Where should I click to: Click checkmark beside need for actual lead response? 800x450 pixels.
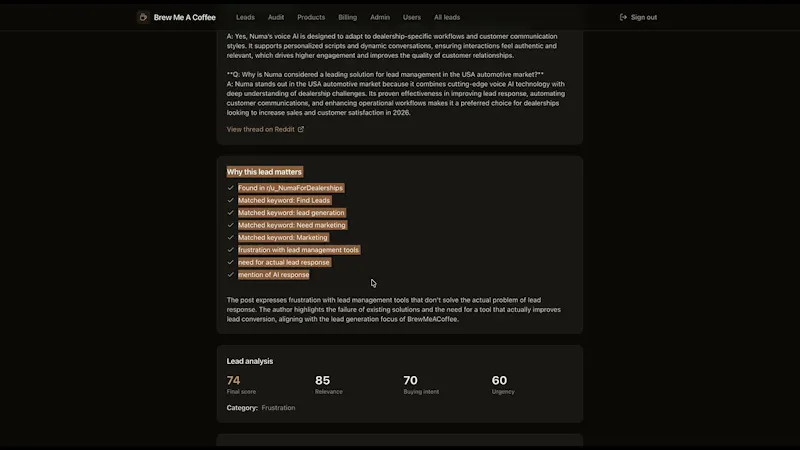tap(231, 262)
